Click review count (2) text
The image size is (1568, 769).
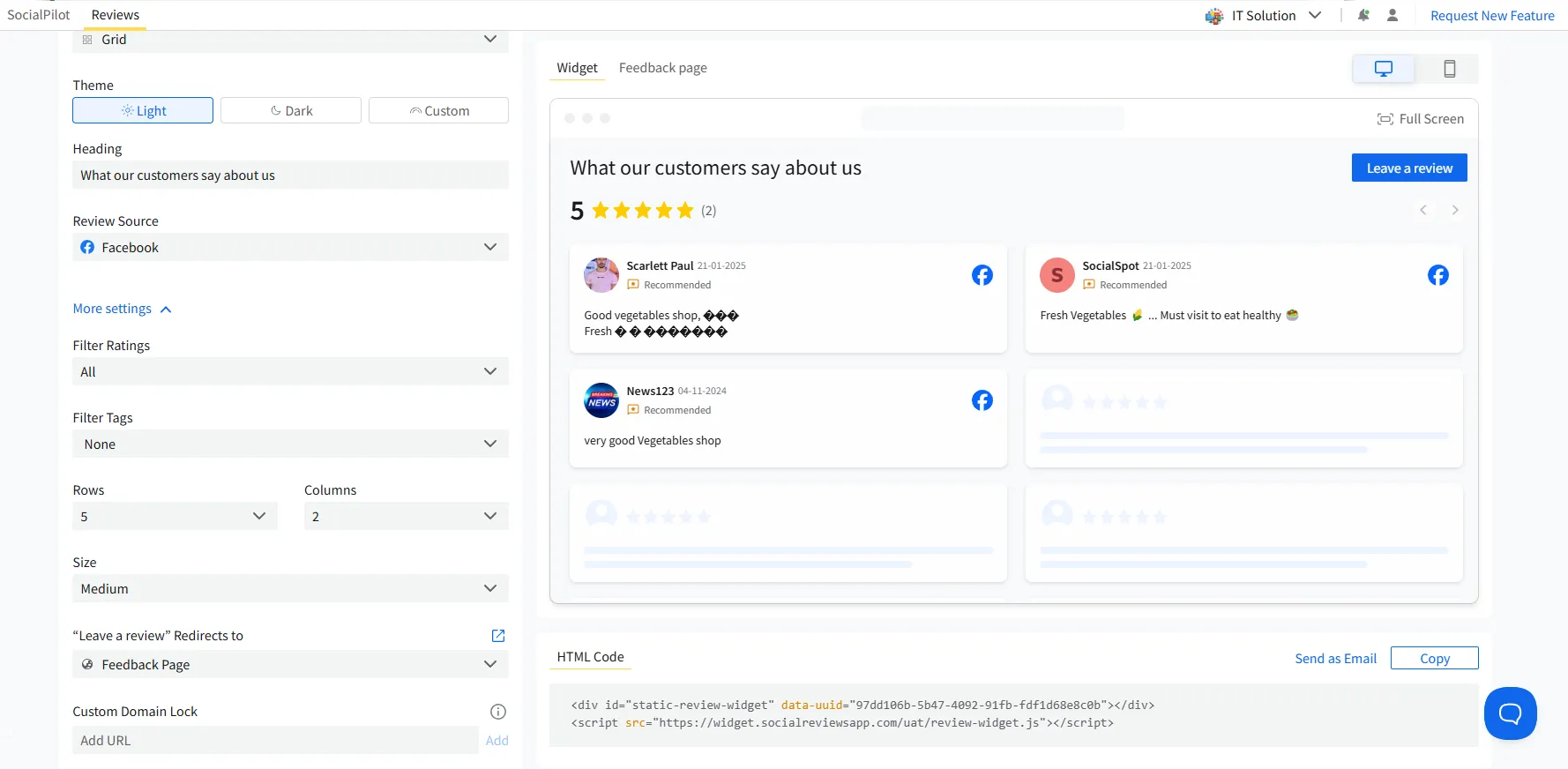point(709,211)
